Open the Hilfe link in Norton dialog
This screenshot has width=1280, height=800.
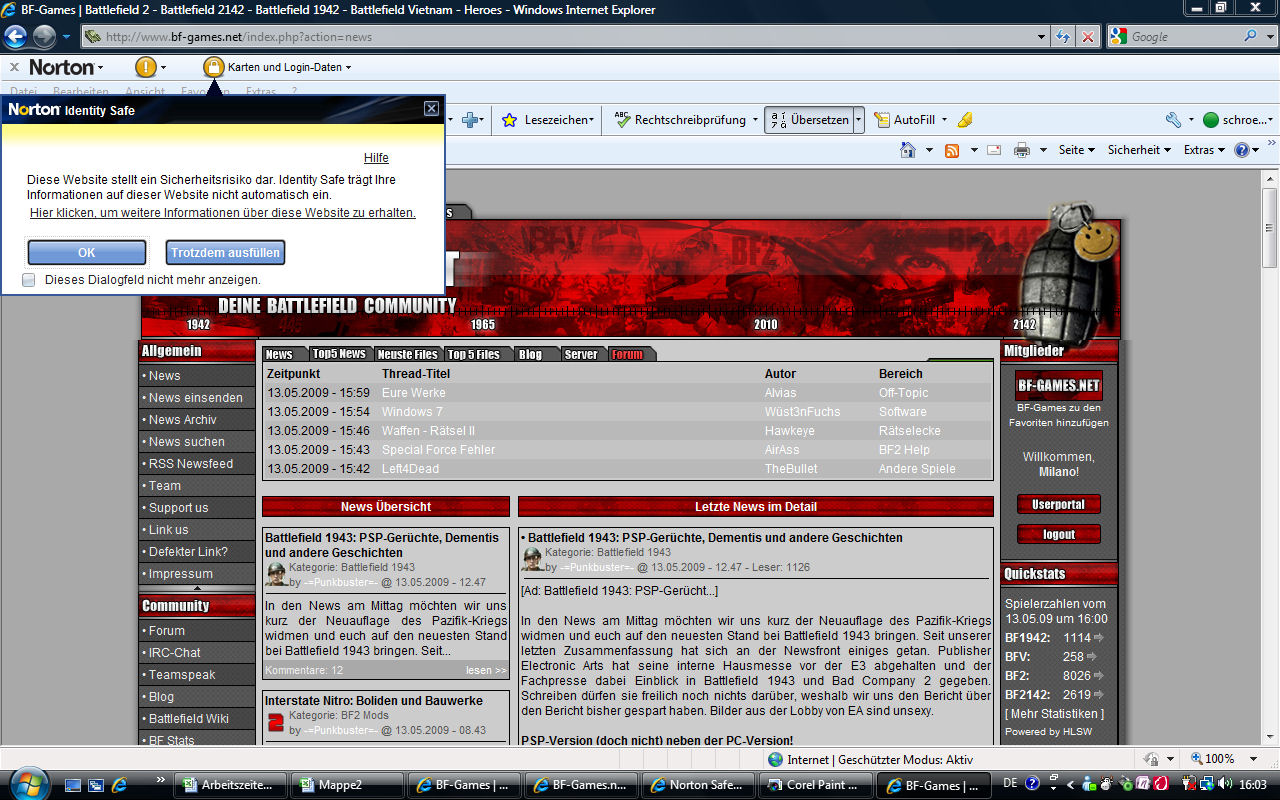click(x=376, y=158)
